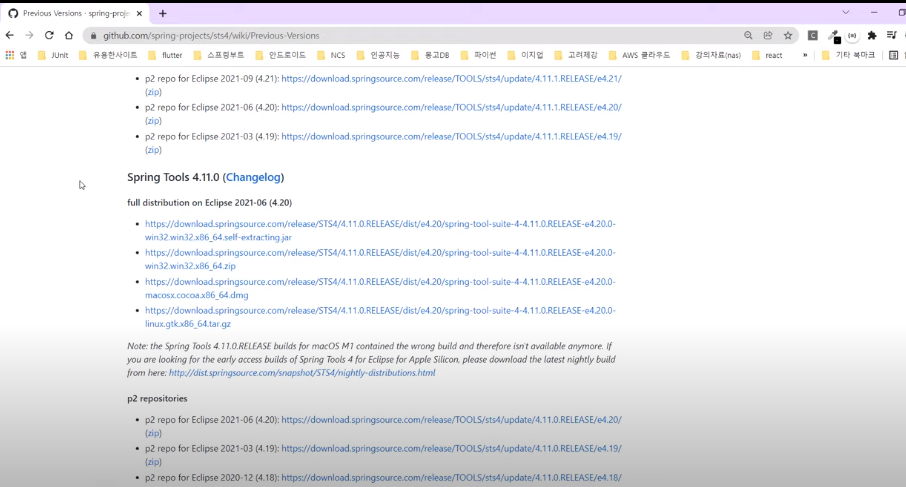Go back to the previous page

click(10, 35)
